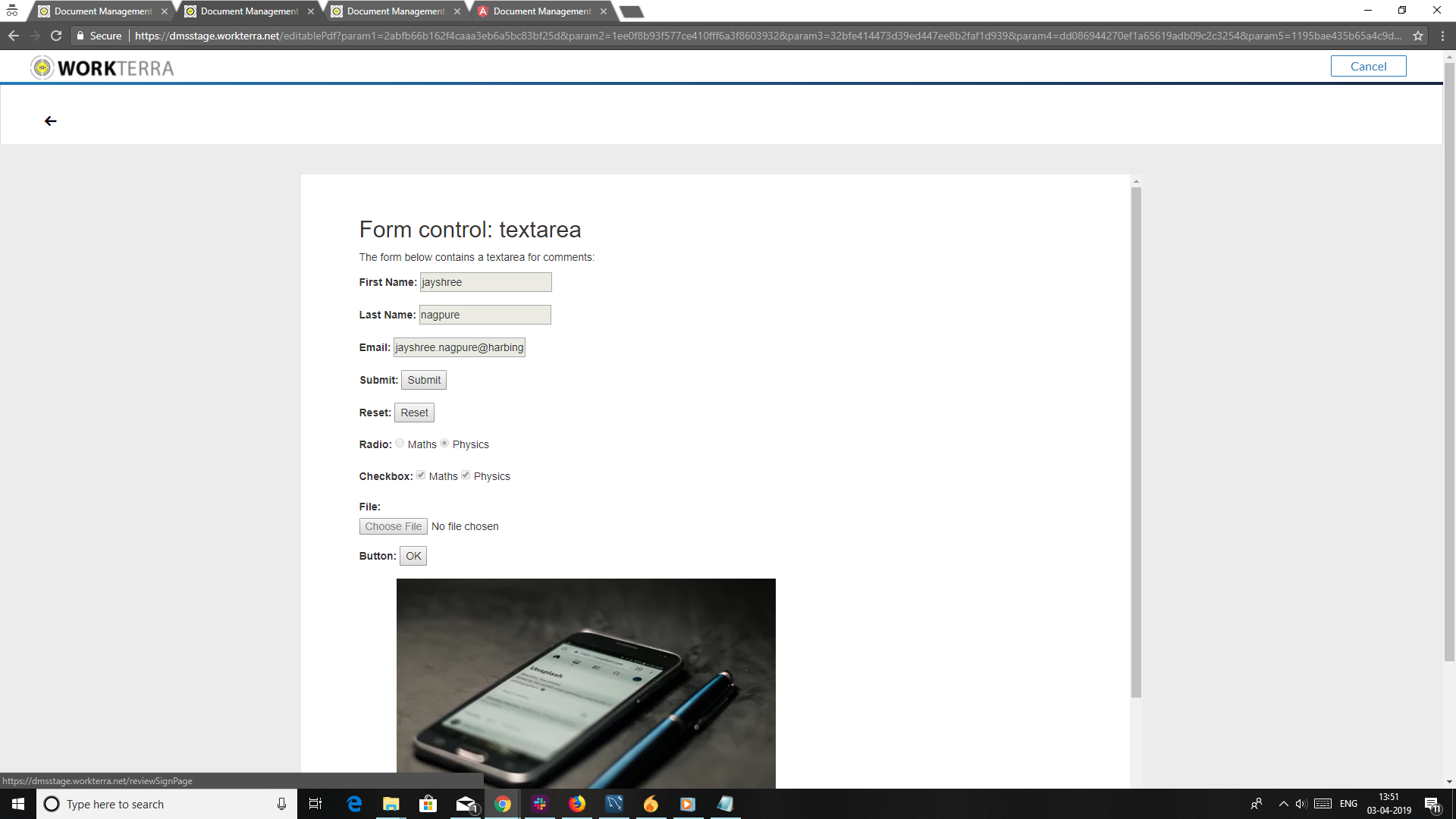Screen dimensions: 1456x819
Task: Show hidden tray icons chevron
Action: (x=1283, y=804)
